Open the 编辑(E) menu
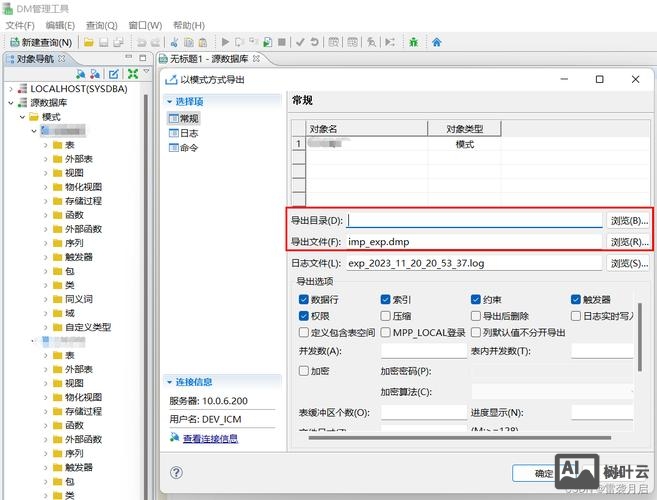Viewport: 657px width, 500px height. point(60,26)
